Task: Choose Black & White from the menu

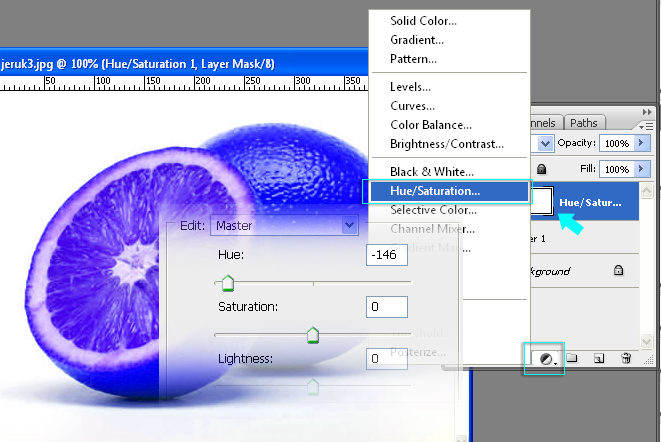Action: tap(432, 172)
